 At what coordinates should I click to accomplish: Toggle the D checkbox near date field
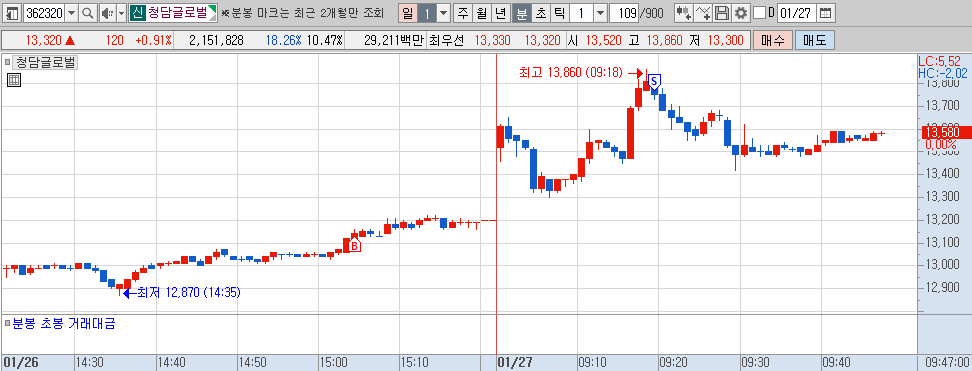click(759, 12)
